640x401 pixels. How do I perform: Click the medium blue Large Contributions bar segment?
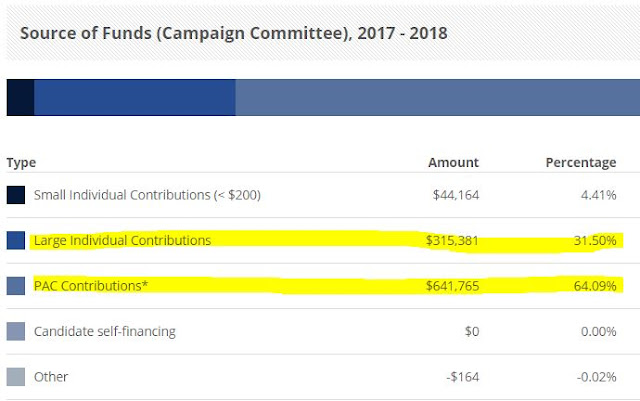(134, 98)
